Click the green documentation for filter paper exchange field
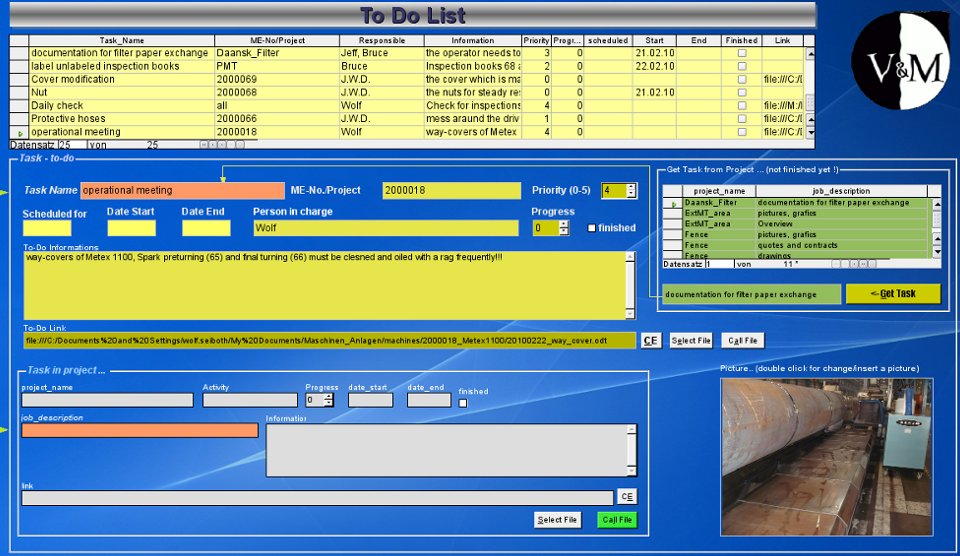The image size is (960, 556). [x=752, y=295]
